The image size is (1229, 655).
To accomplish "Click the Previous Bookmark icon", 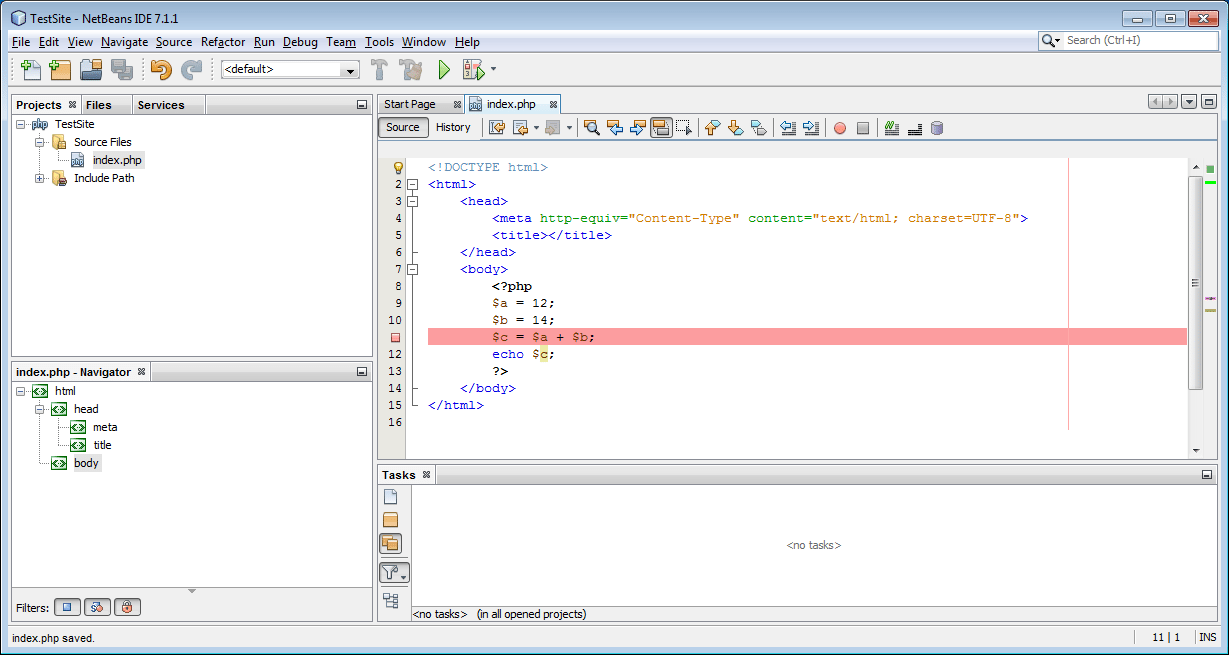I will pos(712,127).
